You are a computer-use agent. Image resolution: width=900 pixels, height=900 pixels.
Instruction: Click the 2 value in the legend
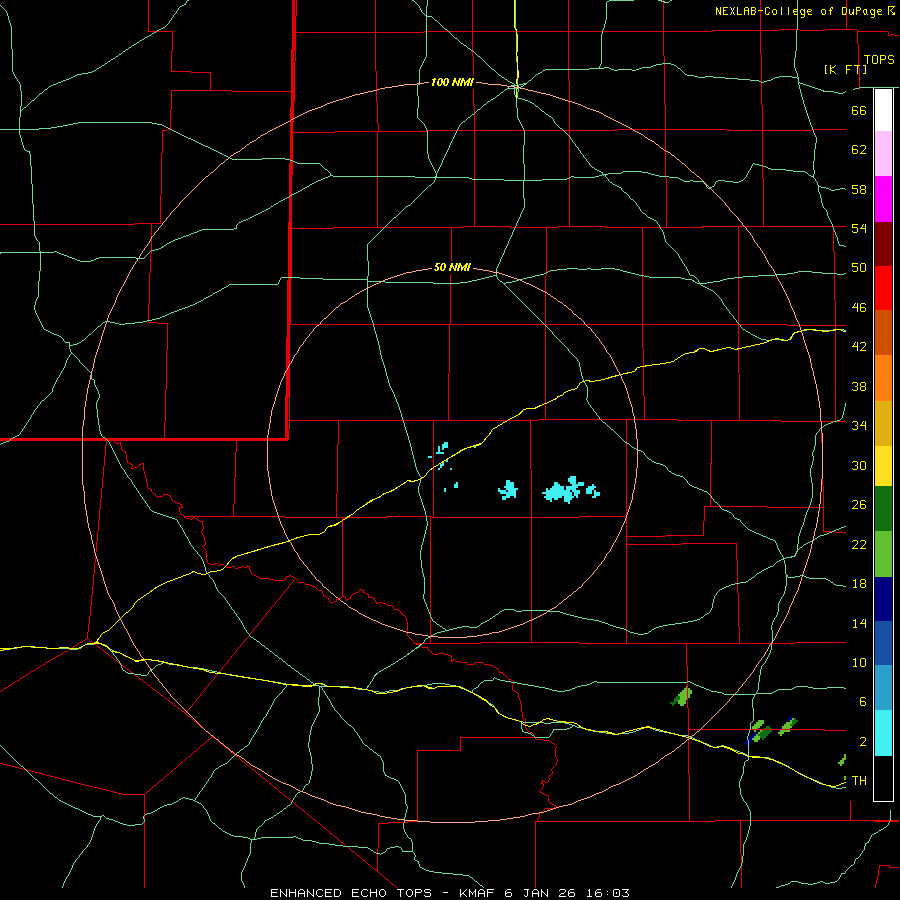(862, 742)
